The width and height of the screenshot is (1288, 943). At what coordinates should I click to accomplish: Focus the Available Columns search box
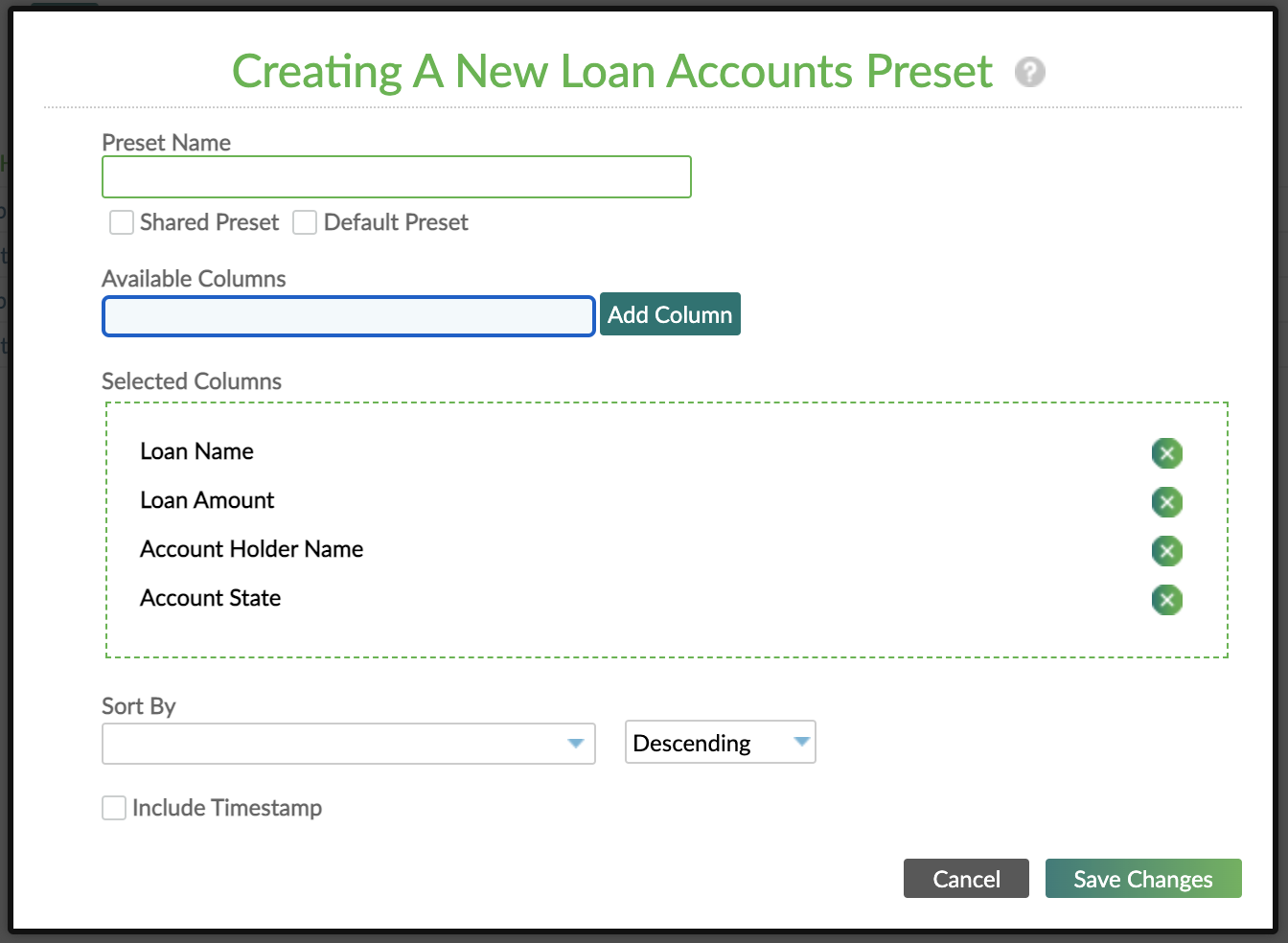[x=348, y=316]
